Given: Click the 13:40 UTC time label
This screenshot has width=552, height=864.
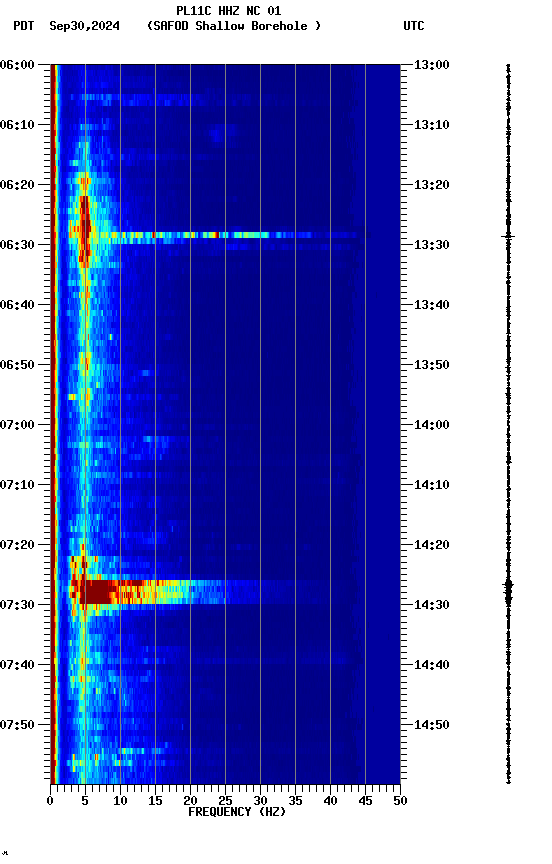Looking at the screenshot, I should point(432,305).
